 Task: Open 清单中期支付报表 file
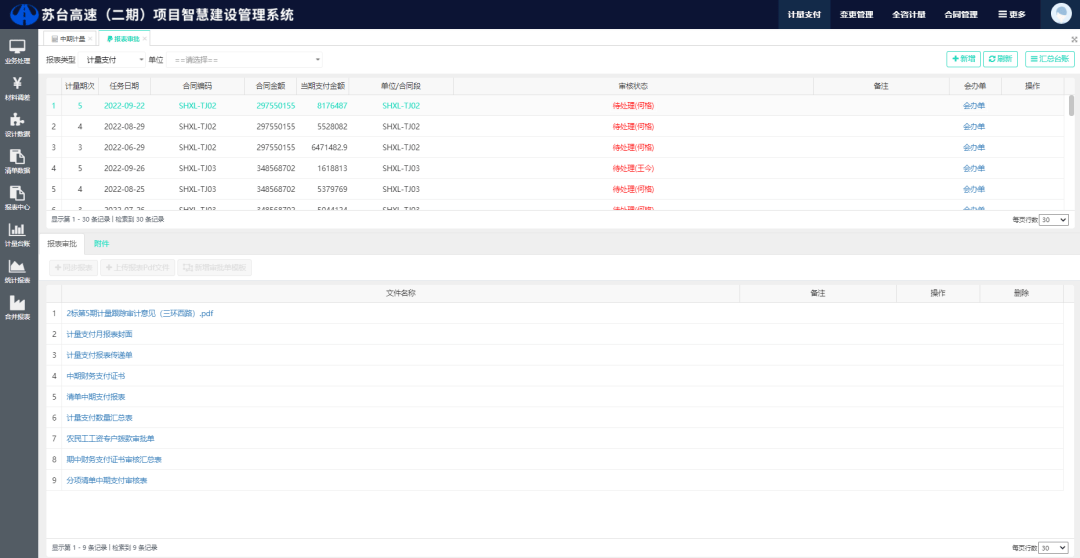point(96,397)
